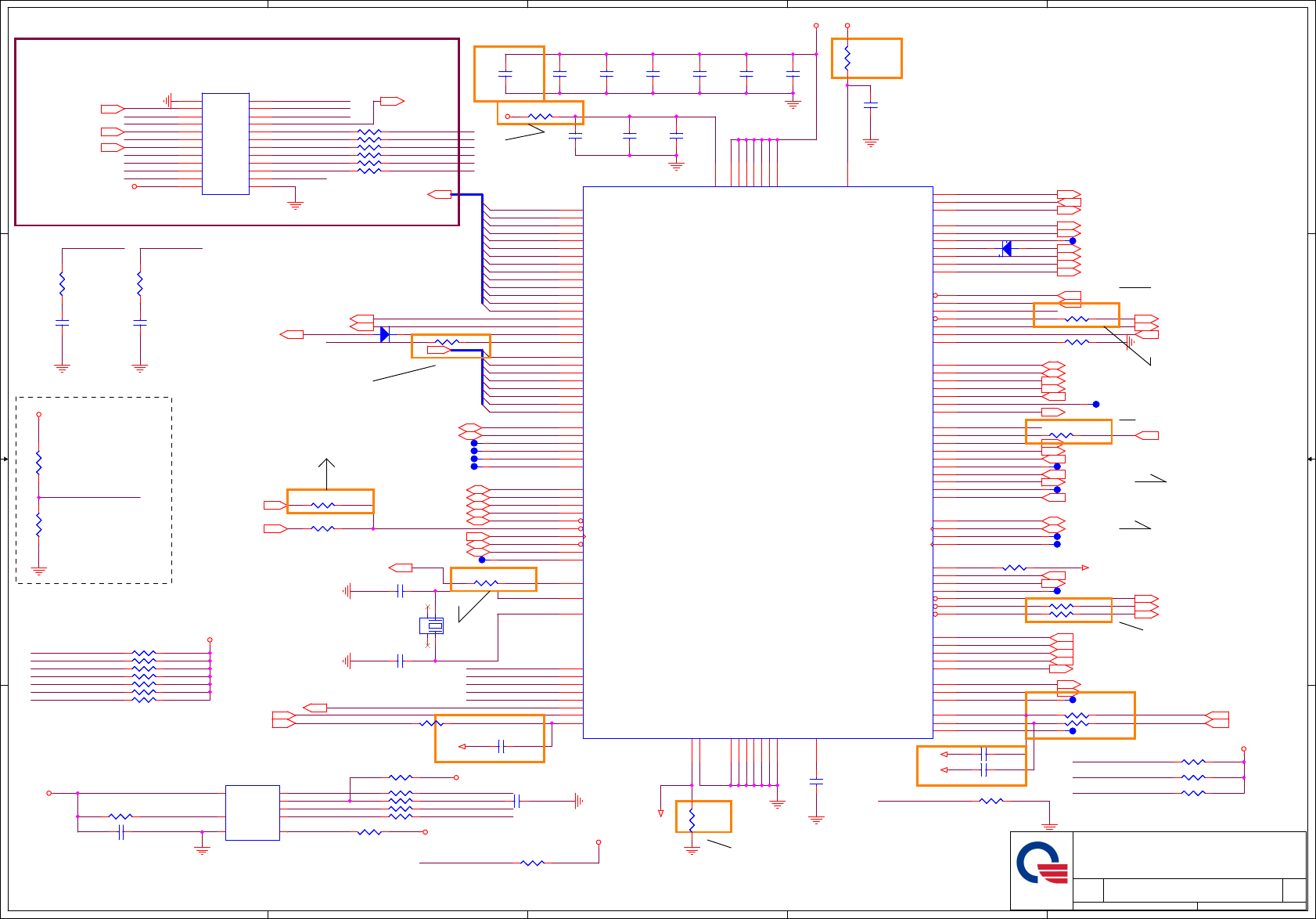Click the test point circle in the purple frame

pyautogui.click(x=134, y=186)
